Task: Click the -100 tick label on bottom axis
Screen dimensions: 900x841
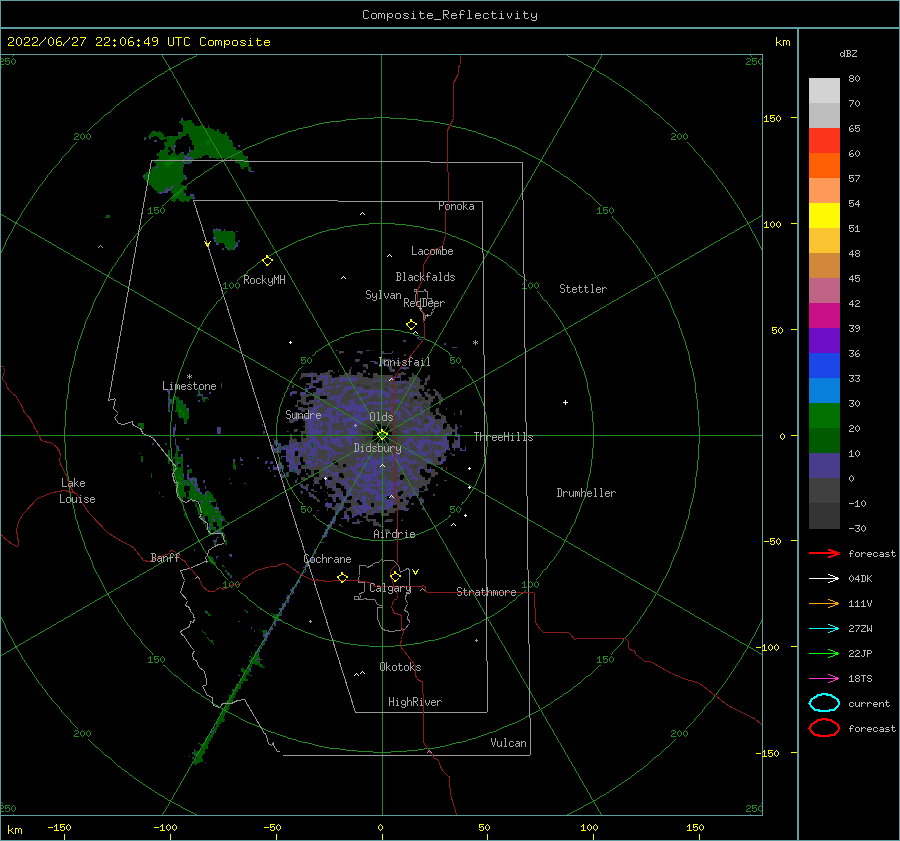Action: (x=165, y=828)
